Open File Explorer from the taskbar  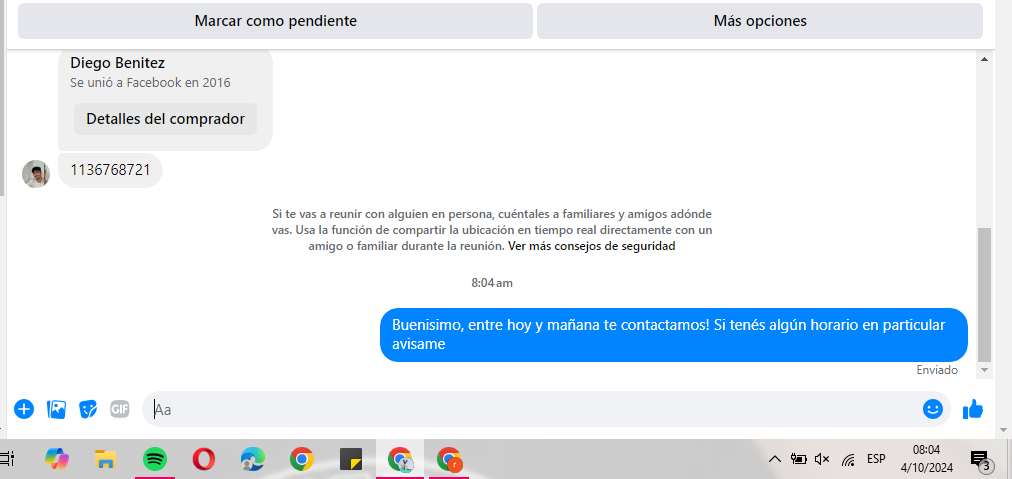[x=105, y=459]
